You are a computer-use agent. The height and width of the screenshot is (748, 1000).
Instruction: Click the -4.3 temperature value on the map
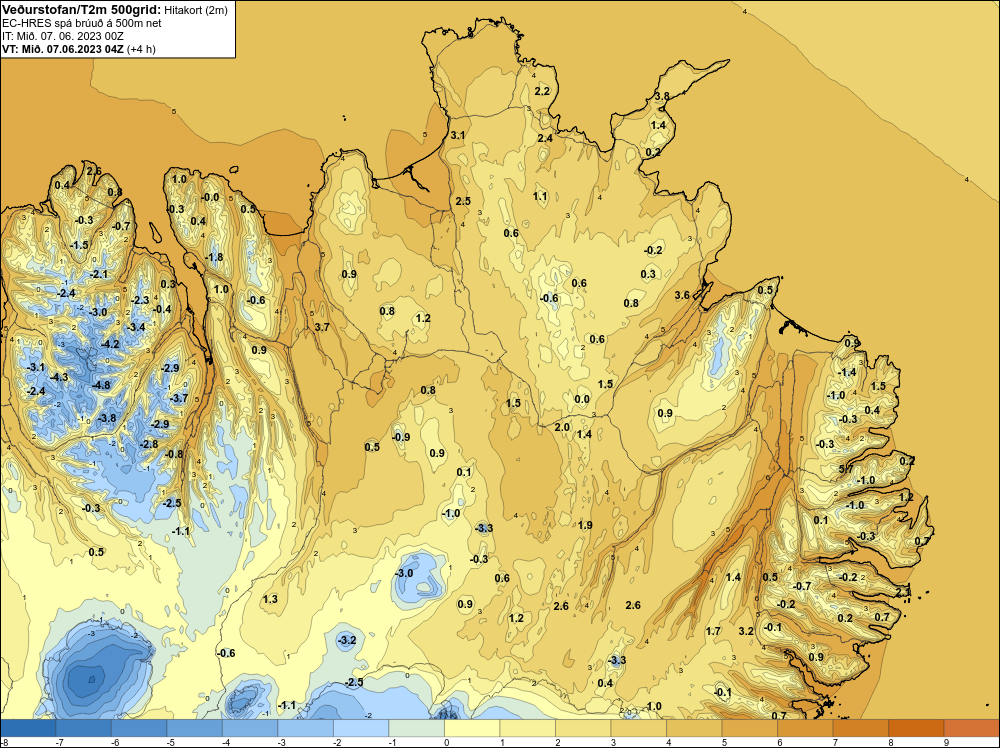[x=59, y=378]
